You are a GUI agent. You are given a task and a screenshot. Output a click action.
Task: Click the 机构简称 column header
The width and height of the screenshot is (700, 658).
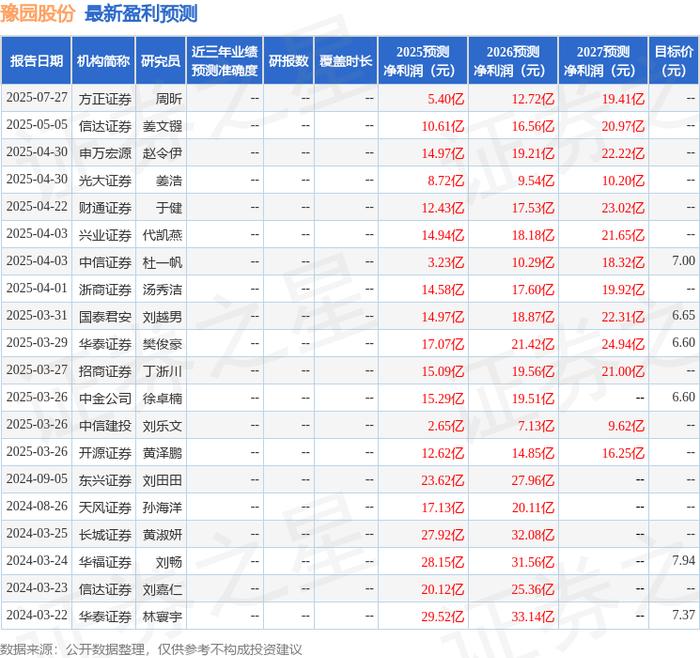pyautogui.click(x=103, y=61)
